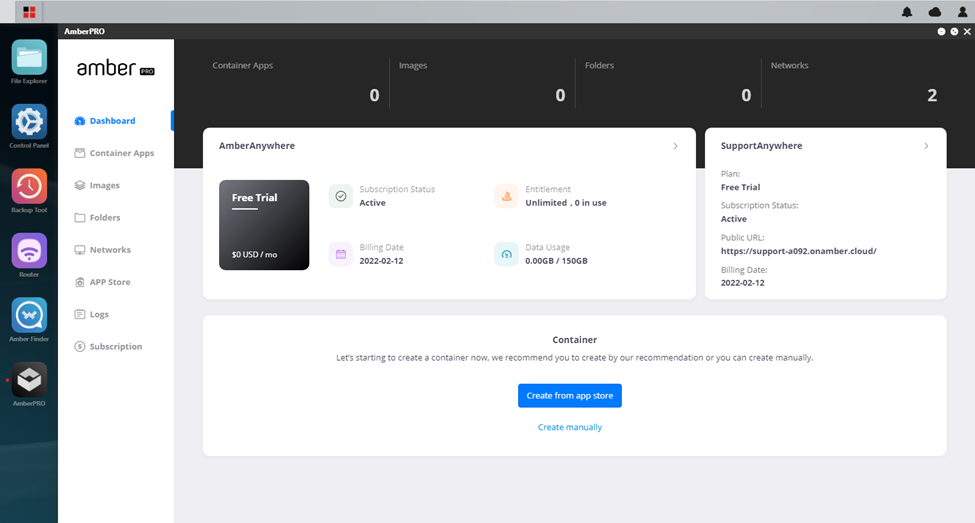Image resolution: width=975 pixels, height=523 pixels.
Task: Launch Amber Finder from the dock
Action: point(29,315)
